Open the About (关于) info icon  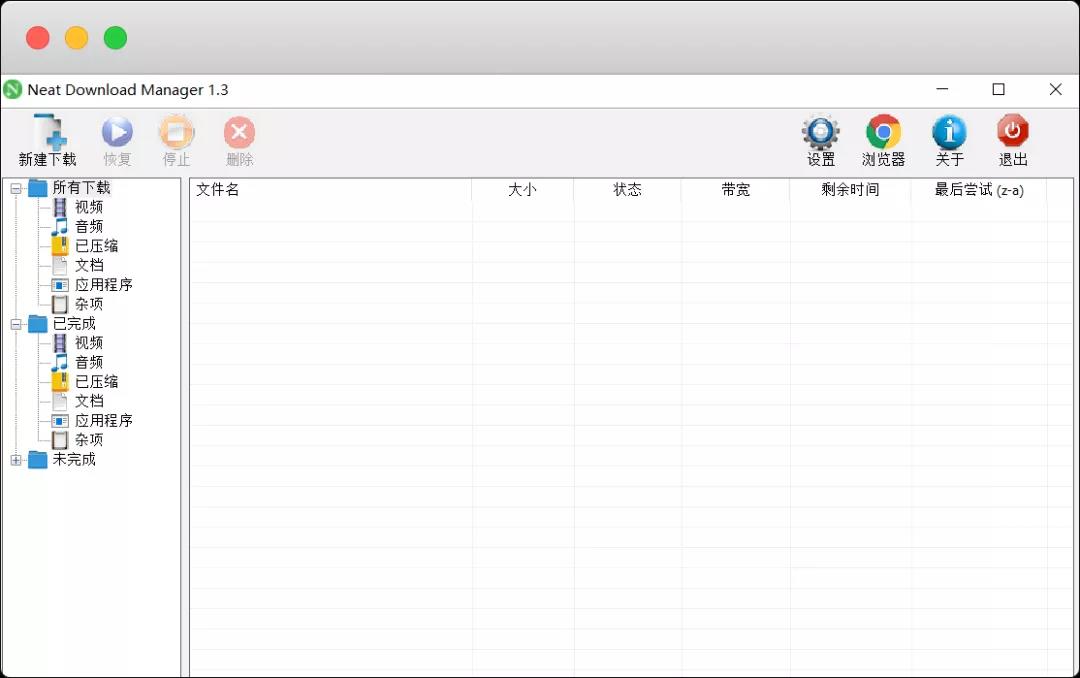tap(949, 132)
